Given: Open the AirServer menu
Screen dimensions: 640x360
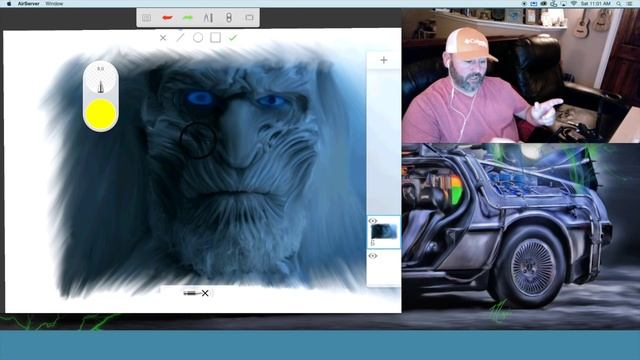Looking at the screenshot, I should pyautogui.click(x=29, y=4).
